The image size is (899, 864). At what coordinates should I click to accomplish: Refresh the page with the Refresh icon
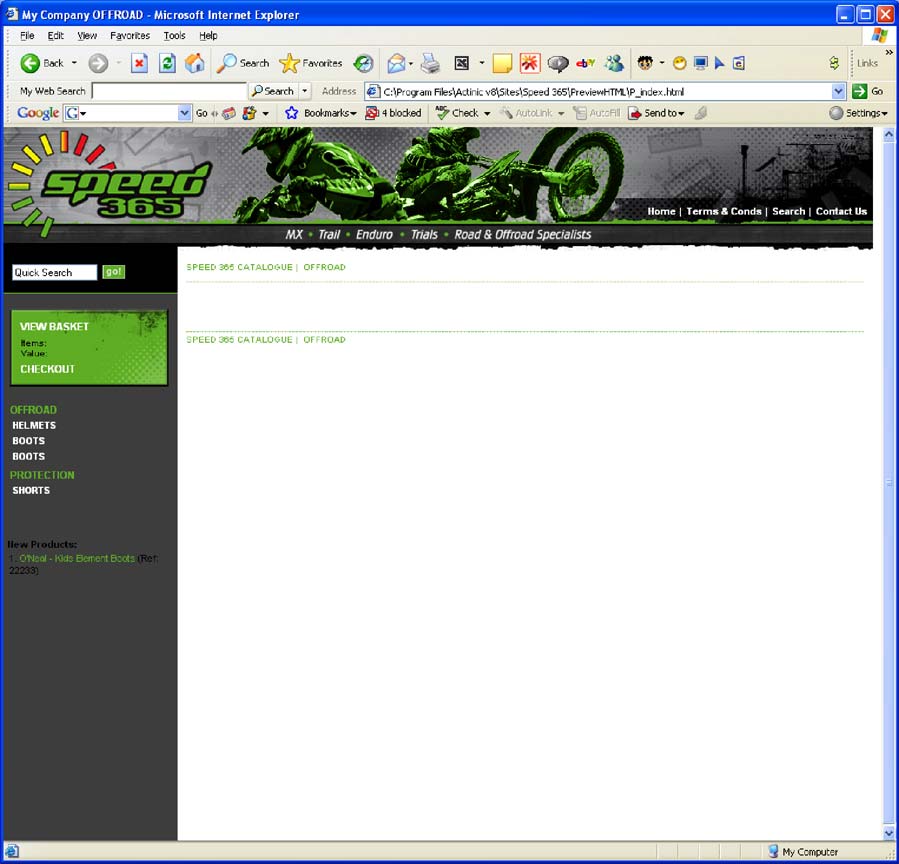(x=167, y=63)
